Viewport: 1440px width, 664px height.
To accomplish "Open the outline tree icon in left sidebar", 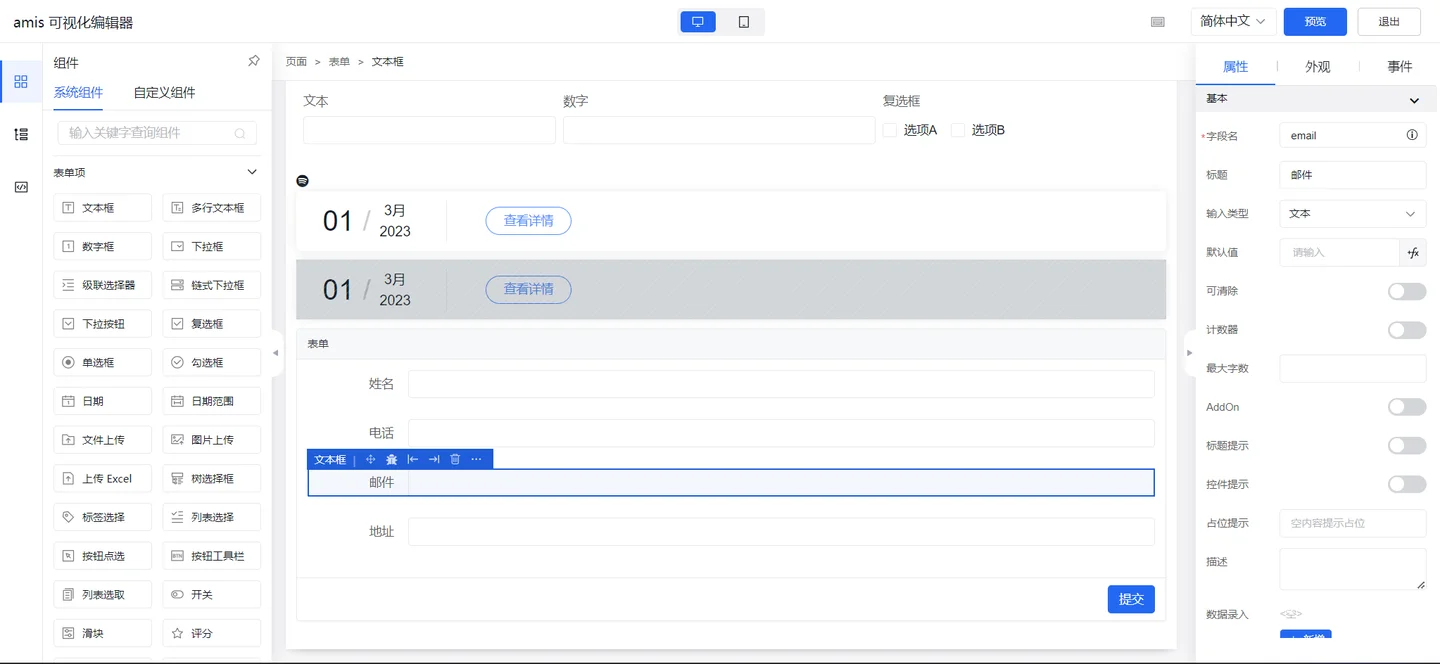I will point(21,134).
